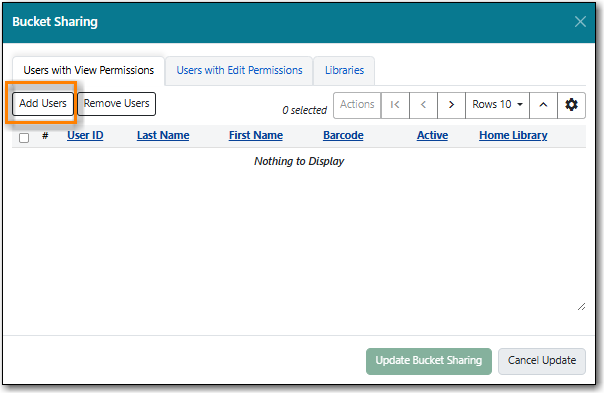This screenshot has height=393, width=604.
Task: Sort by User ID column header
Action: [85, 135]
